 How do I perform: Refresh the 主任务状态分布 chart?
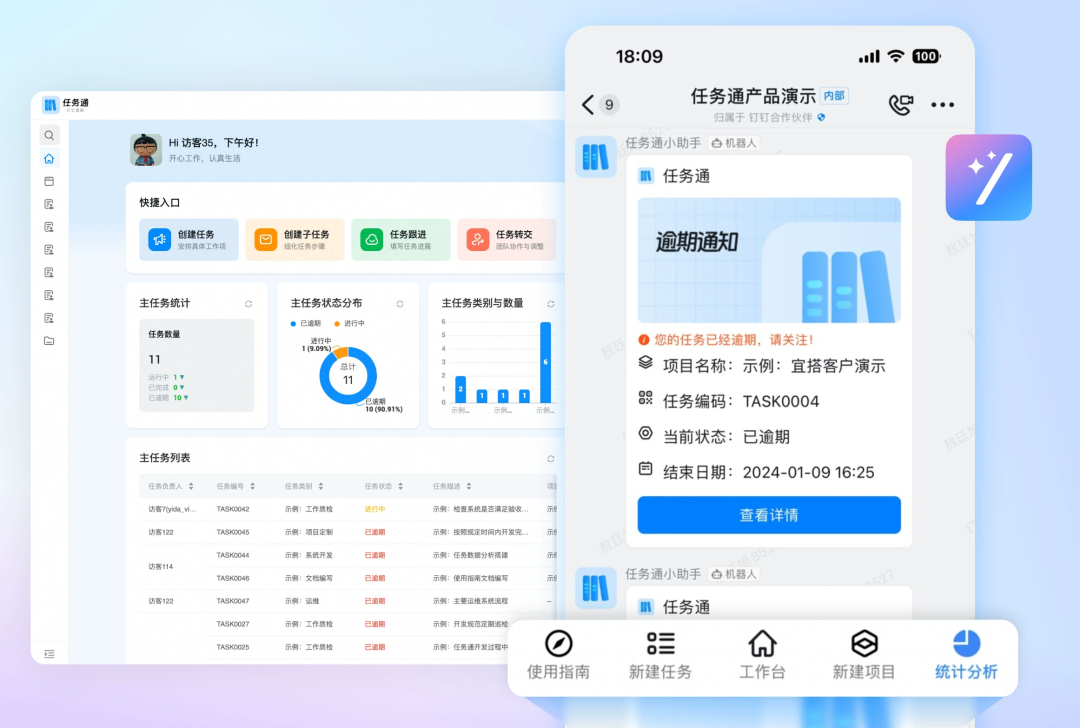pos(399,304)
